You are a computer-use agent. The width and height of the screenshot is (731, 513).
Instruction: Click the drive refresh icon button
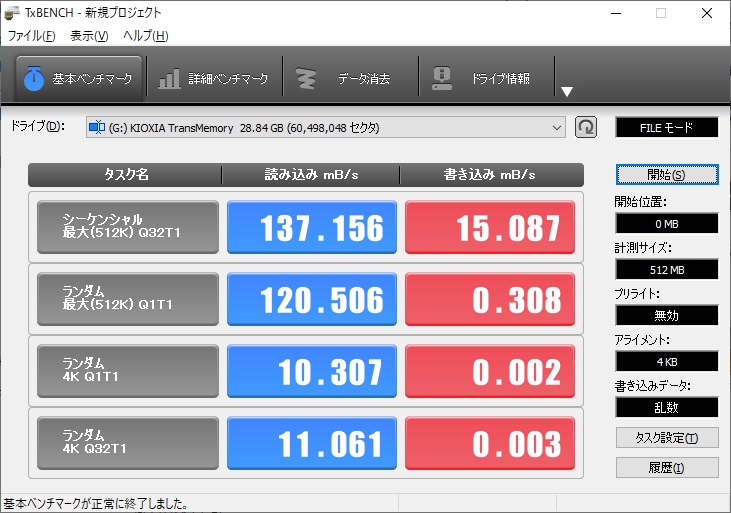coord(586,127)
